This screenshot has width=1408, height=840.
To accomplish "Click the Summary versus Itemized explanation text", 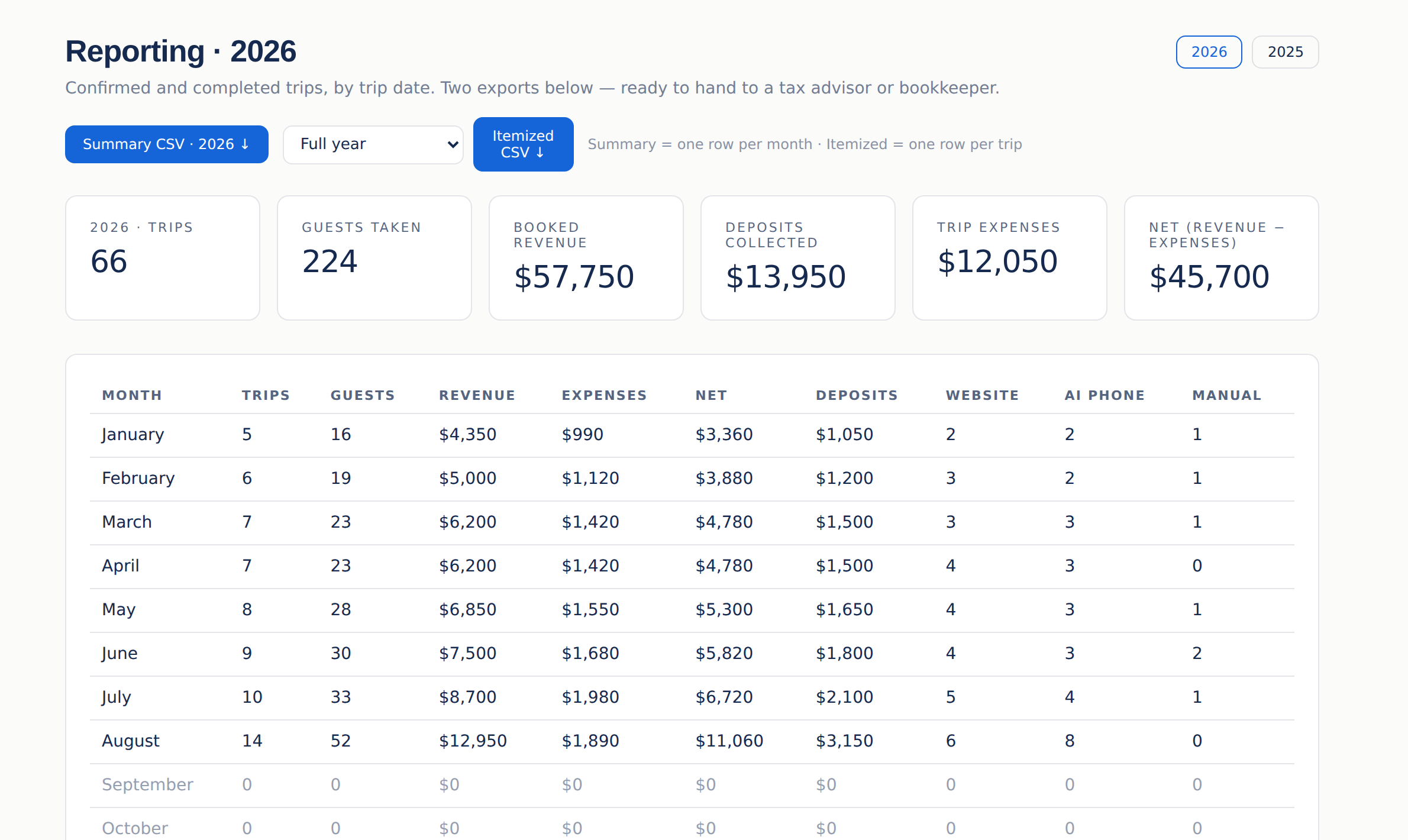I will point(805,144).
